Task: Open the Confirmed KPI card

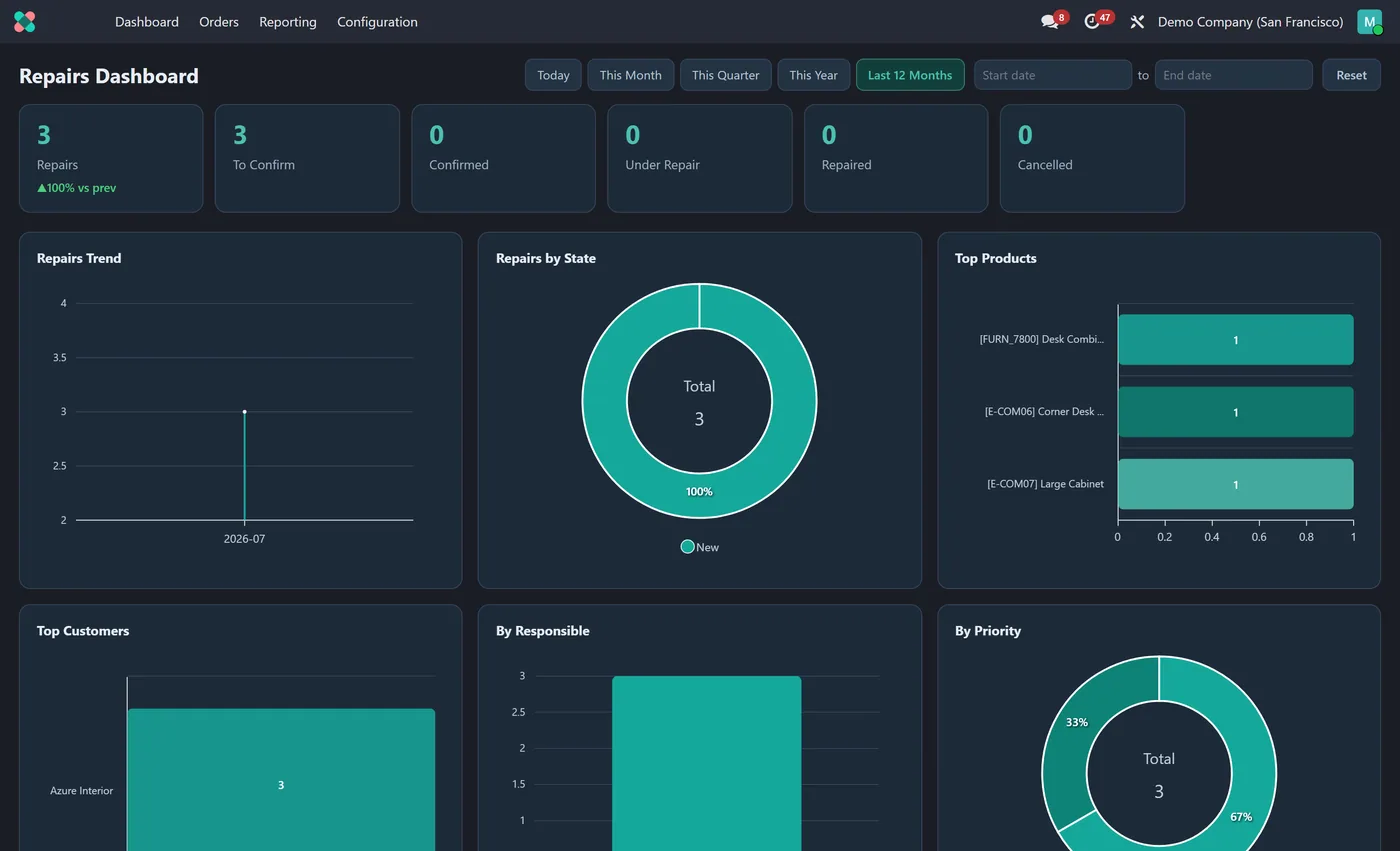Action: tap(503, 158)
